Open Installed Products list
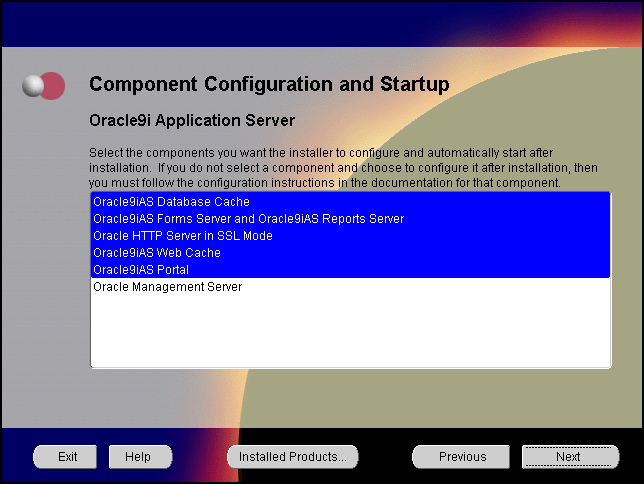Image resolution: width=644 pixels, height=484 pixels. coord(292,457)
